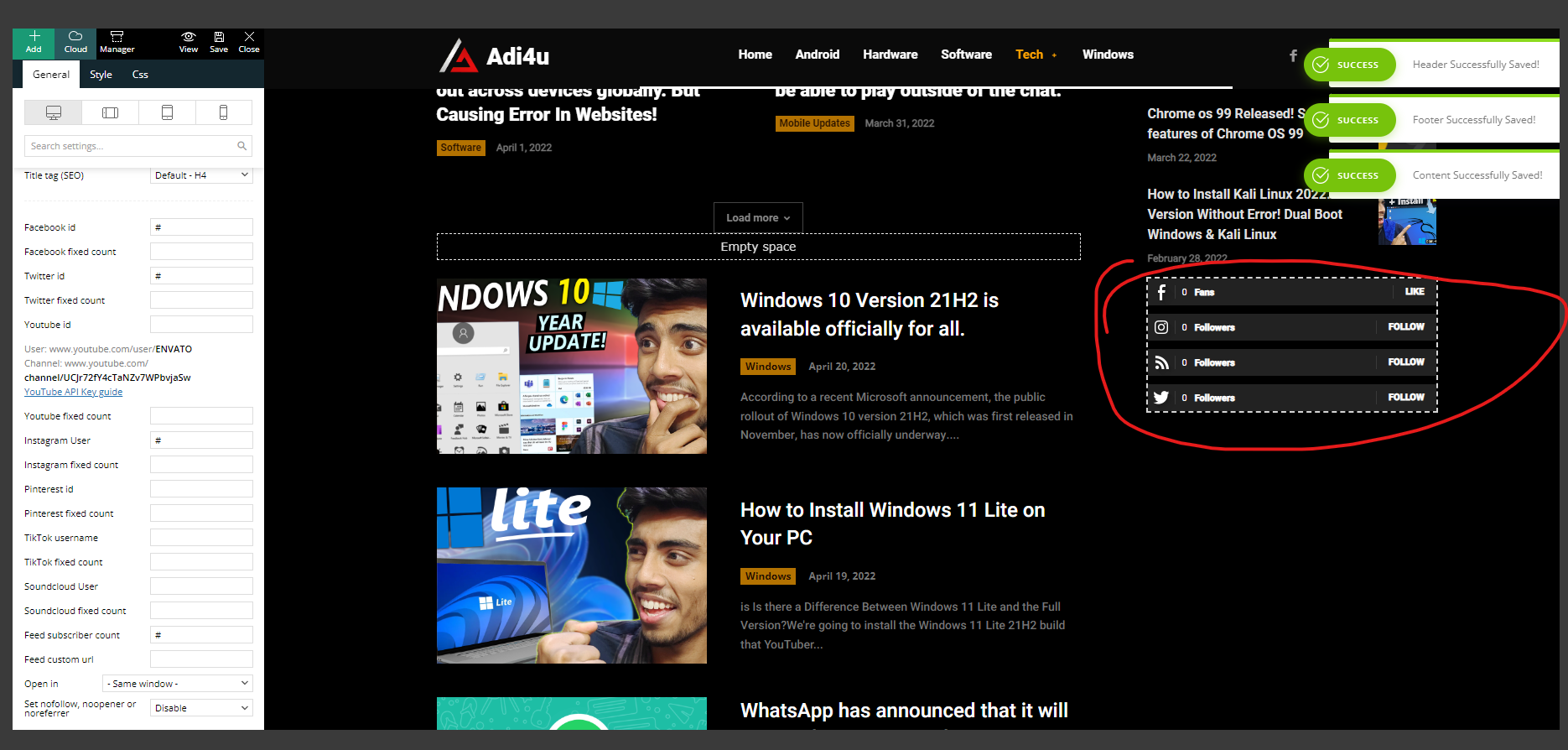Open the Android menu item
Image resolution: width=1568 pixels, height=750 pixels.
[818, 55]
